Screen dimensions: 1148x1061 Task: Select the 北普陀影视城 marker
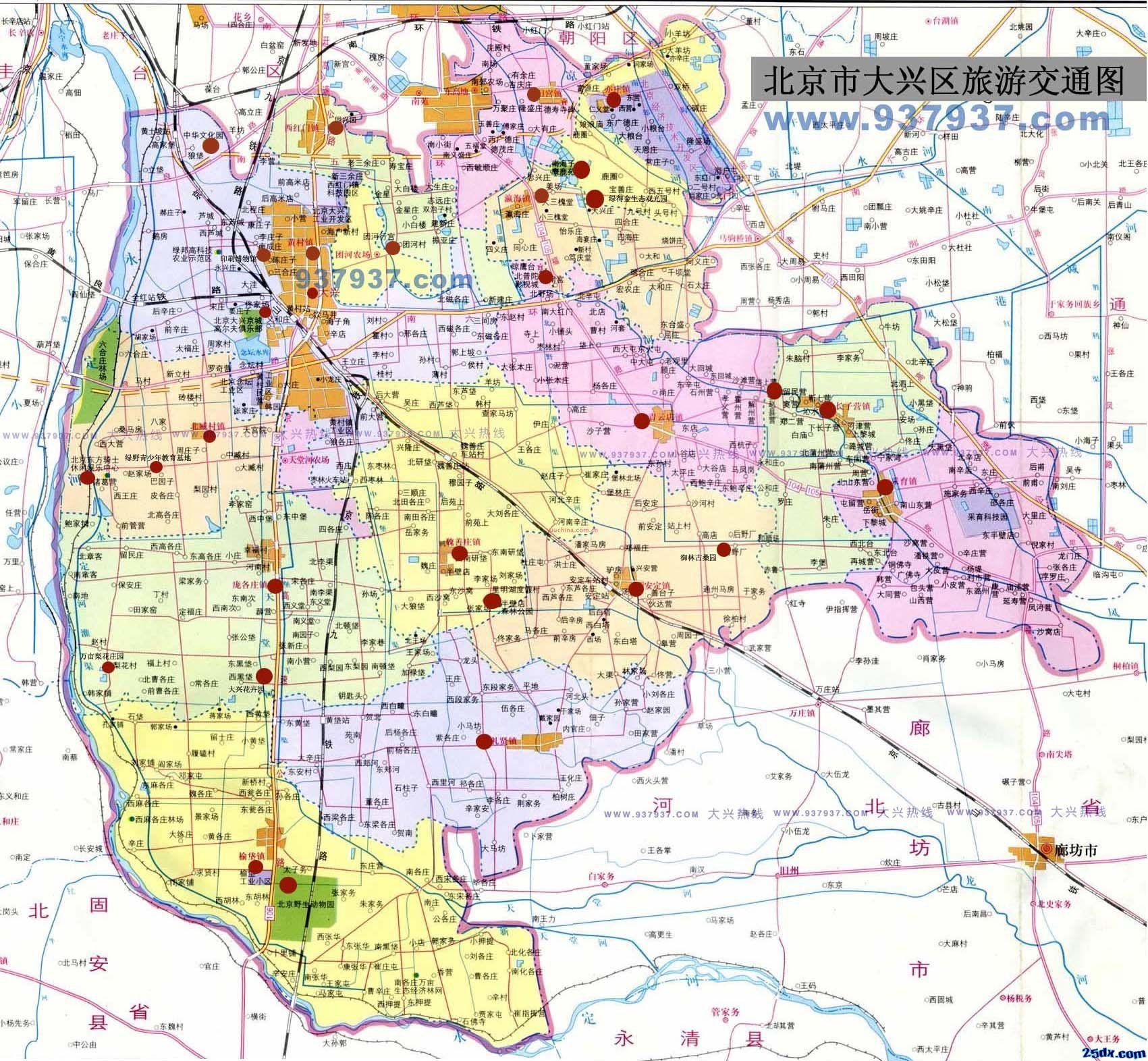pyautogui.click(x=545, y=277)
